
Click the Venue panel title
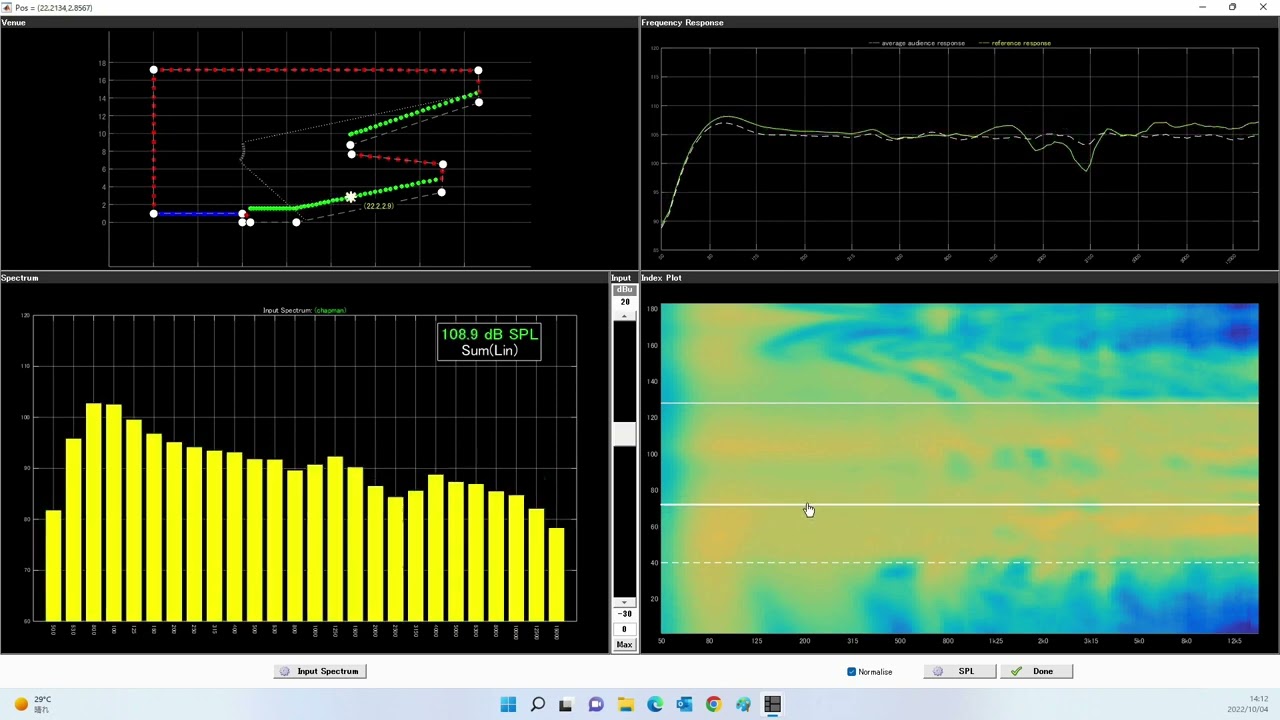pyautogui.click(x=14, y=22)
